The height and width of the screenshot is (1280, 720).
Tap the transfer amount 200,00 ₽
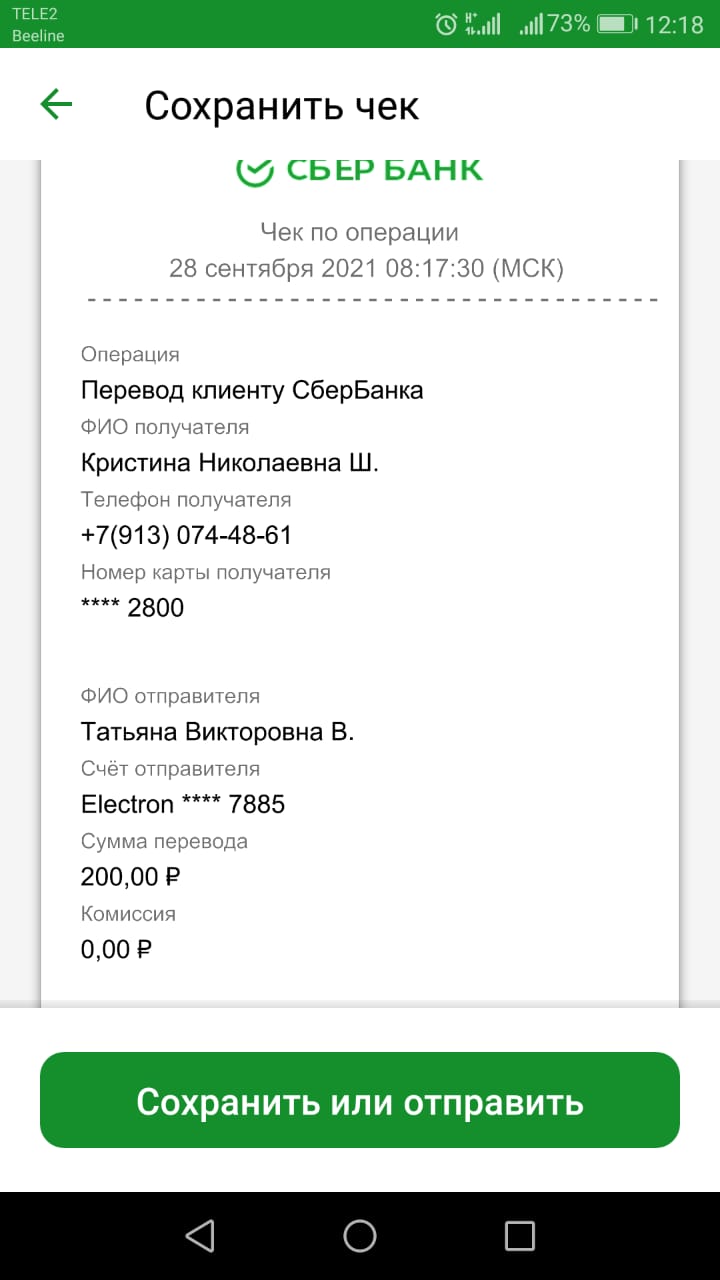click(130, 877)
